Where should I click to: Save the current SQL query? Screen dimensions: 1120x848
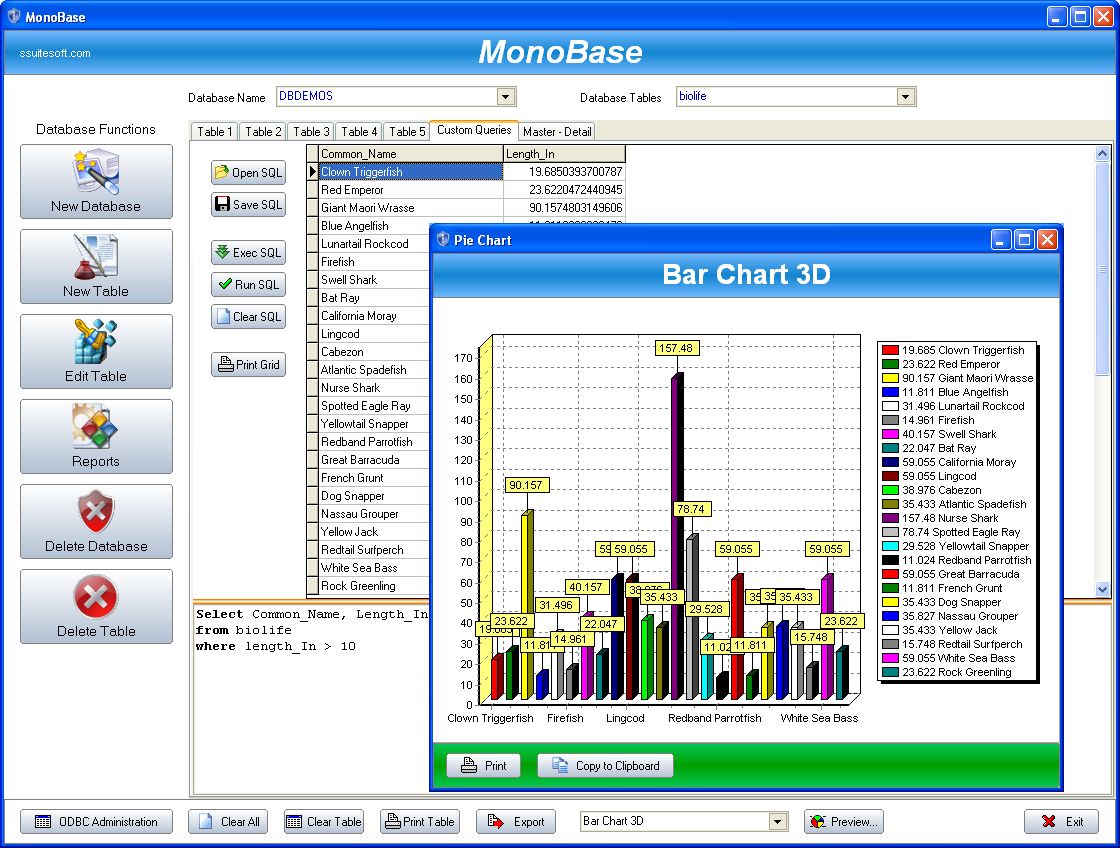[x=248, y=204]
